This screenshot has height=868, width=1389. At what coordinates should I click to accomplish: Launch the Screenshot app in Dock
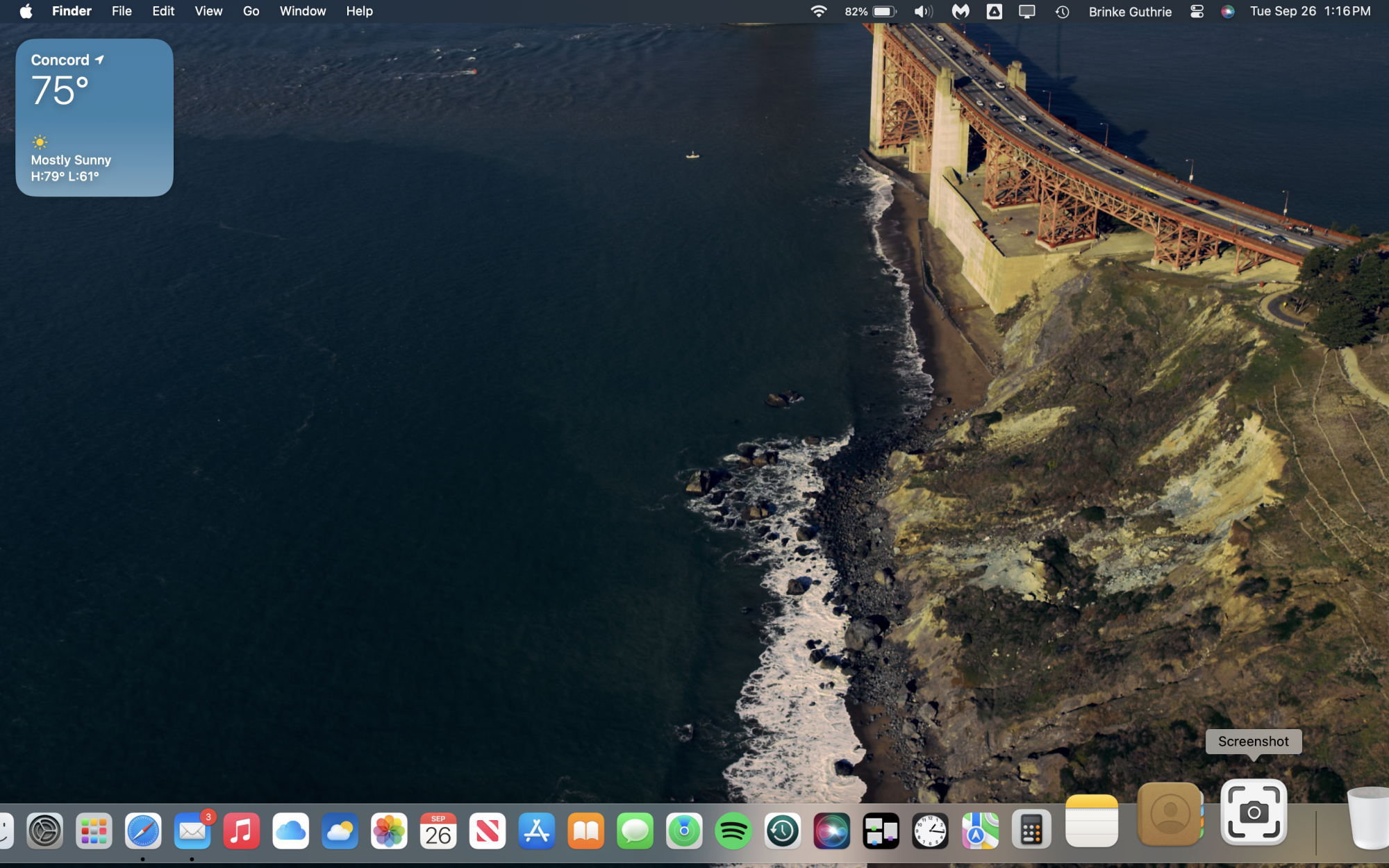1254,812
